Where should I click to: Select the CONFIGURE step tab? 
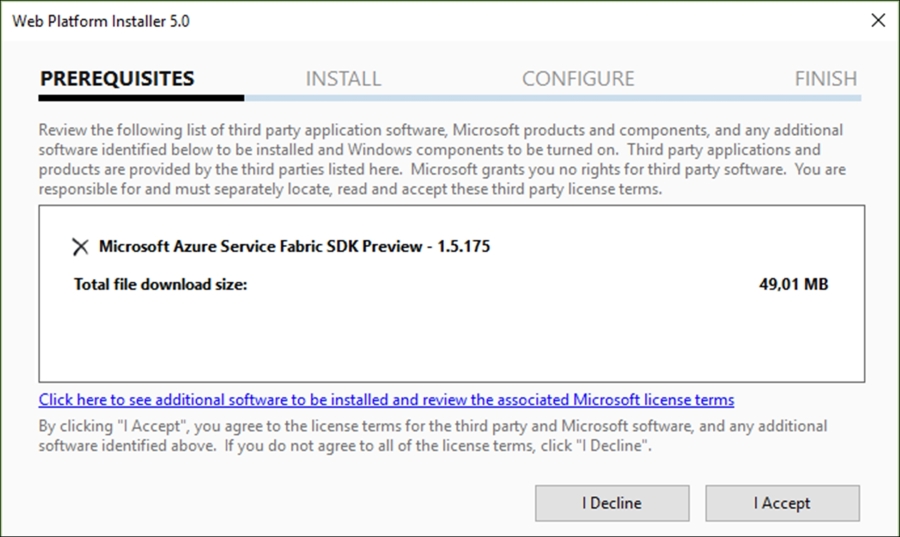pos(578,79)
